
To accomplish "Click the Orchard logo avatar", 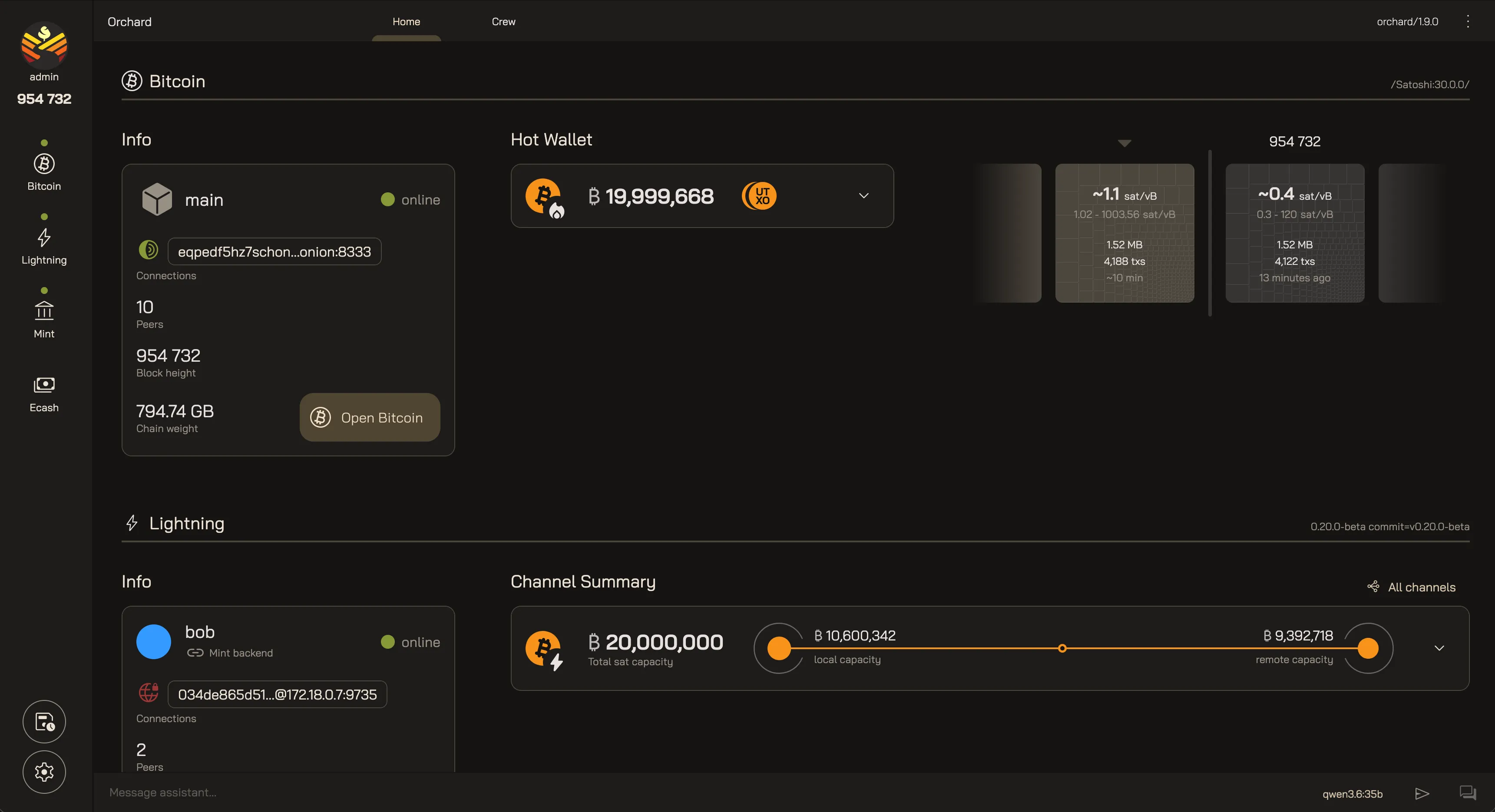I will coord(44,45).
